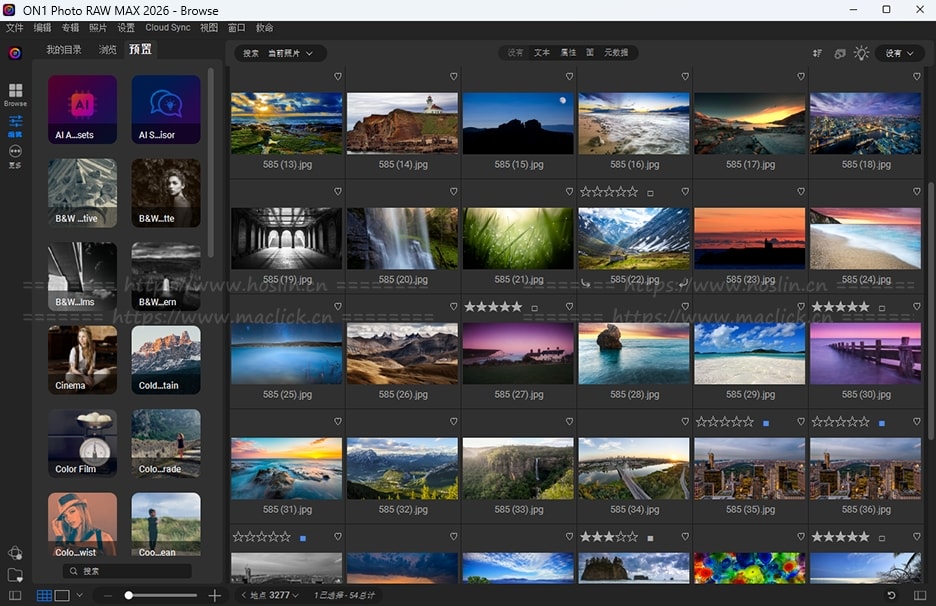Toggle favorite heart on 585 (18).jpg
This screenshot has height=606, width=936.
click(x=917, y=76)
